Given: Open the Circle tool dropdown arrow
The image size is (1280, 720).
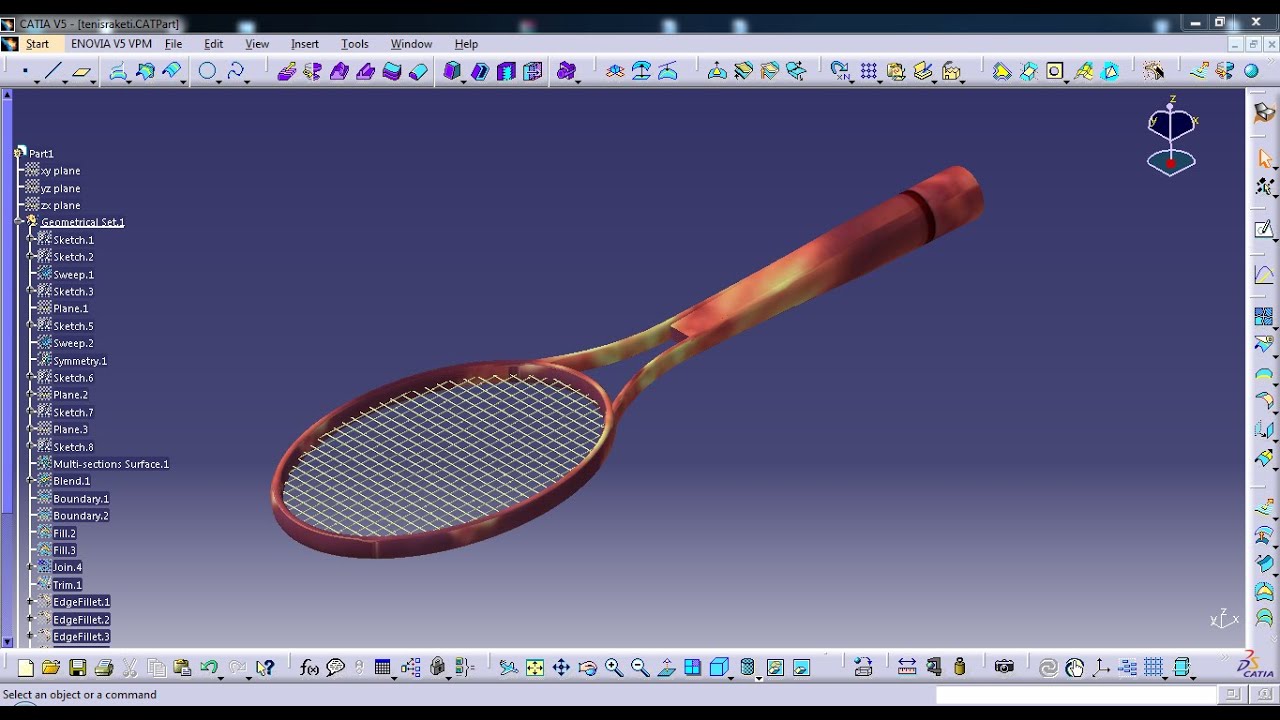Looking at the screenshot, I should [220, 81].
